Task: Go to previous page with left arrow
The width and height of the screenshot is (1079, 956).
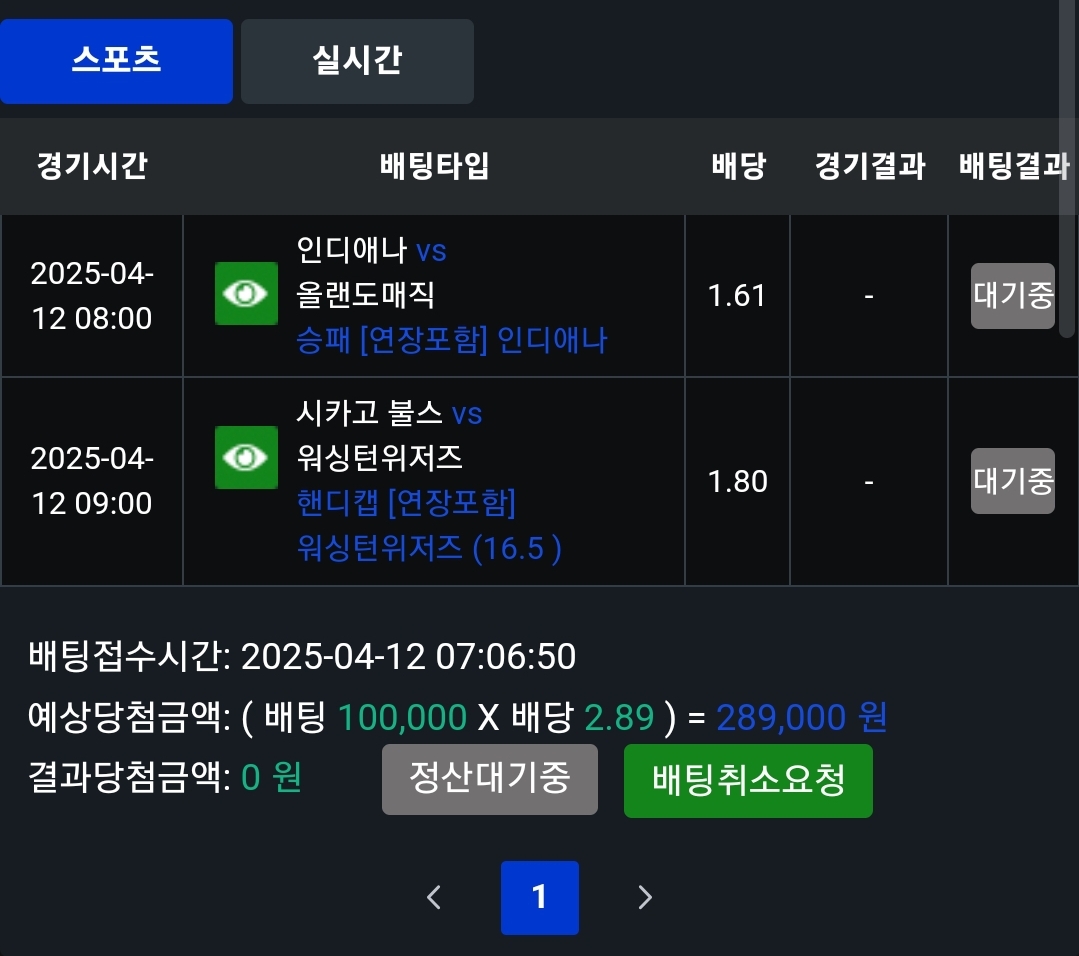Action: (434, 898)
